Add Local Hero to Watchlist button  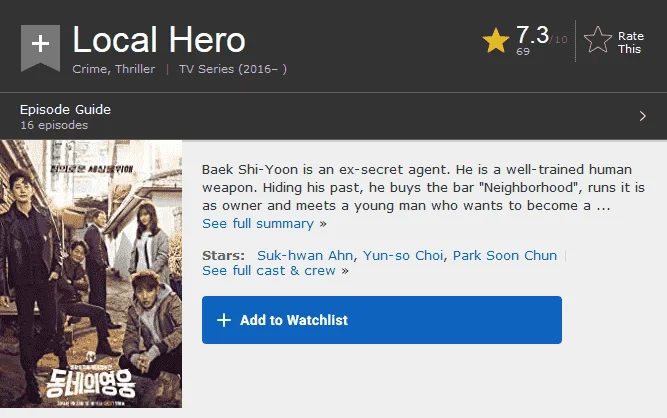point(382,320)
